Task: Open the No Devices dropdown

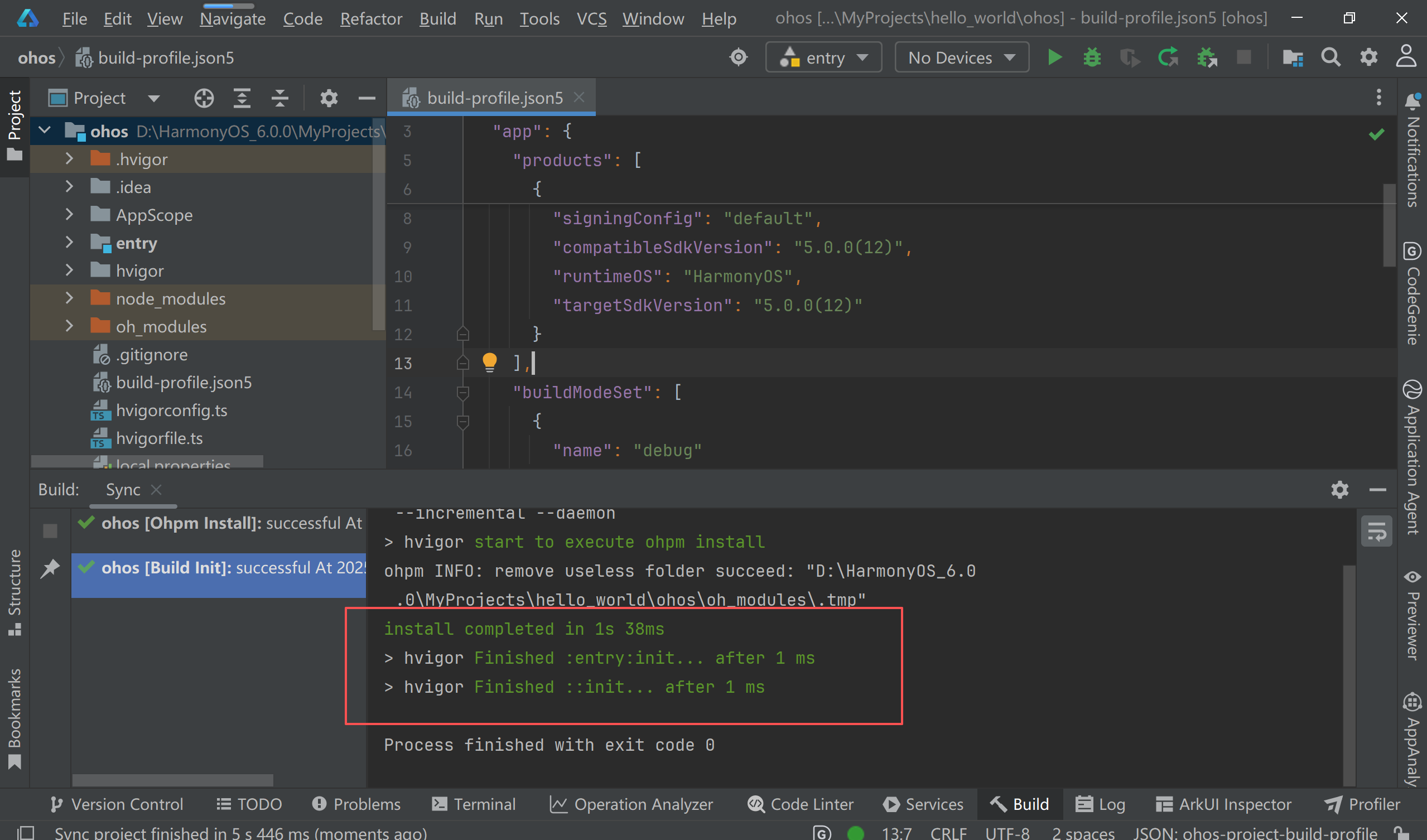Action: (x=961, y=57)
